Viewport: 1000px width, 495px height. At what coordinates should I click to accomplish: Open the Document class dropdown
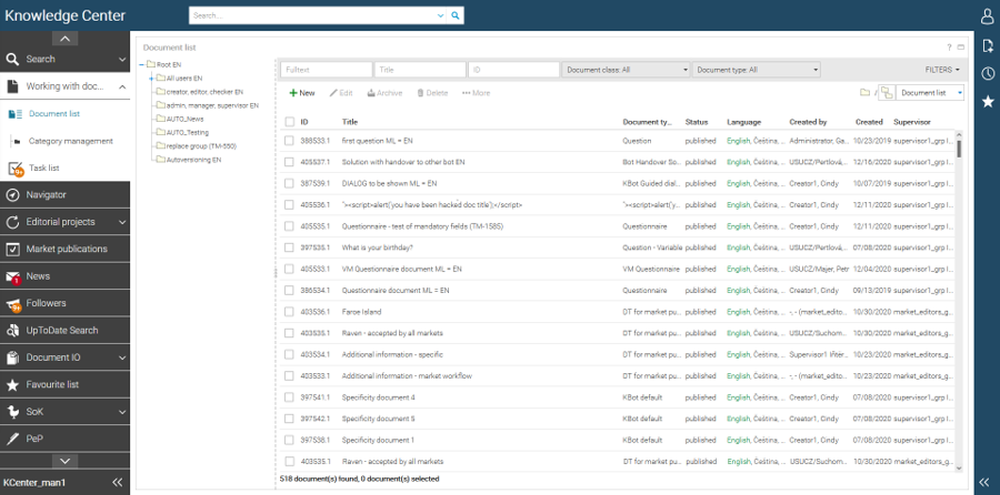point(626,70)
